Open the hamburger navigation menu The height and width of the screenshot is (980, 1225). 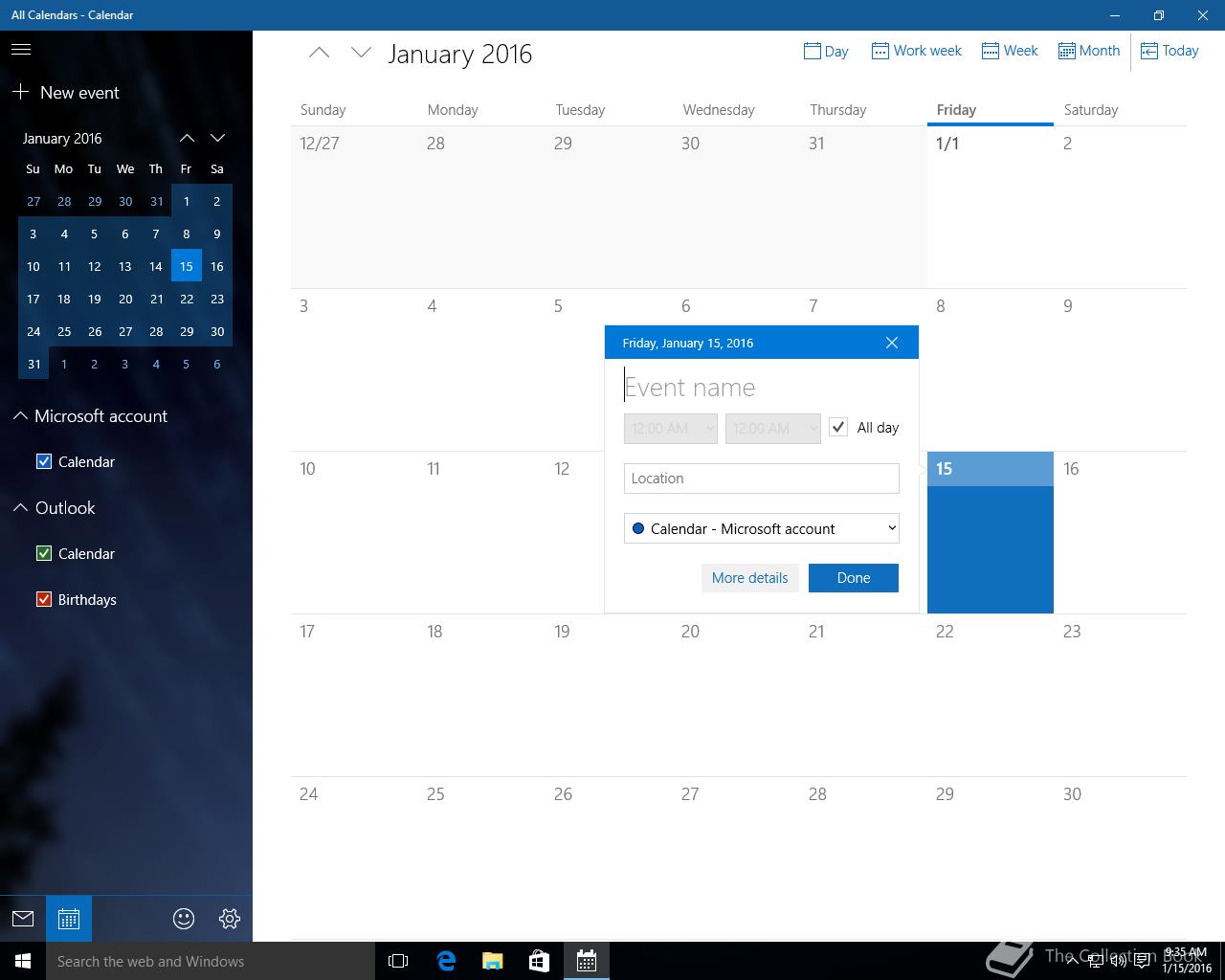pos(21,50)
